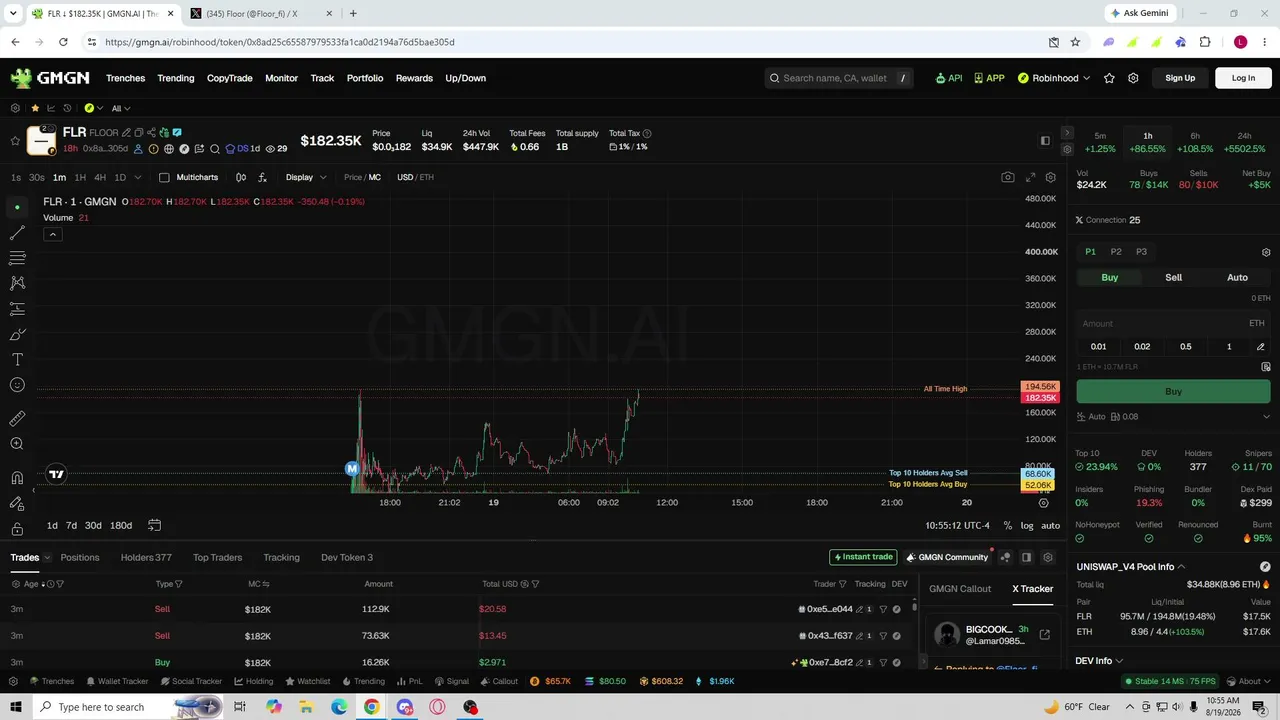This screenshot has width=1280, height=720.
Task: Expand the chart to fullscreen
Action: tap(1030, 177)
